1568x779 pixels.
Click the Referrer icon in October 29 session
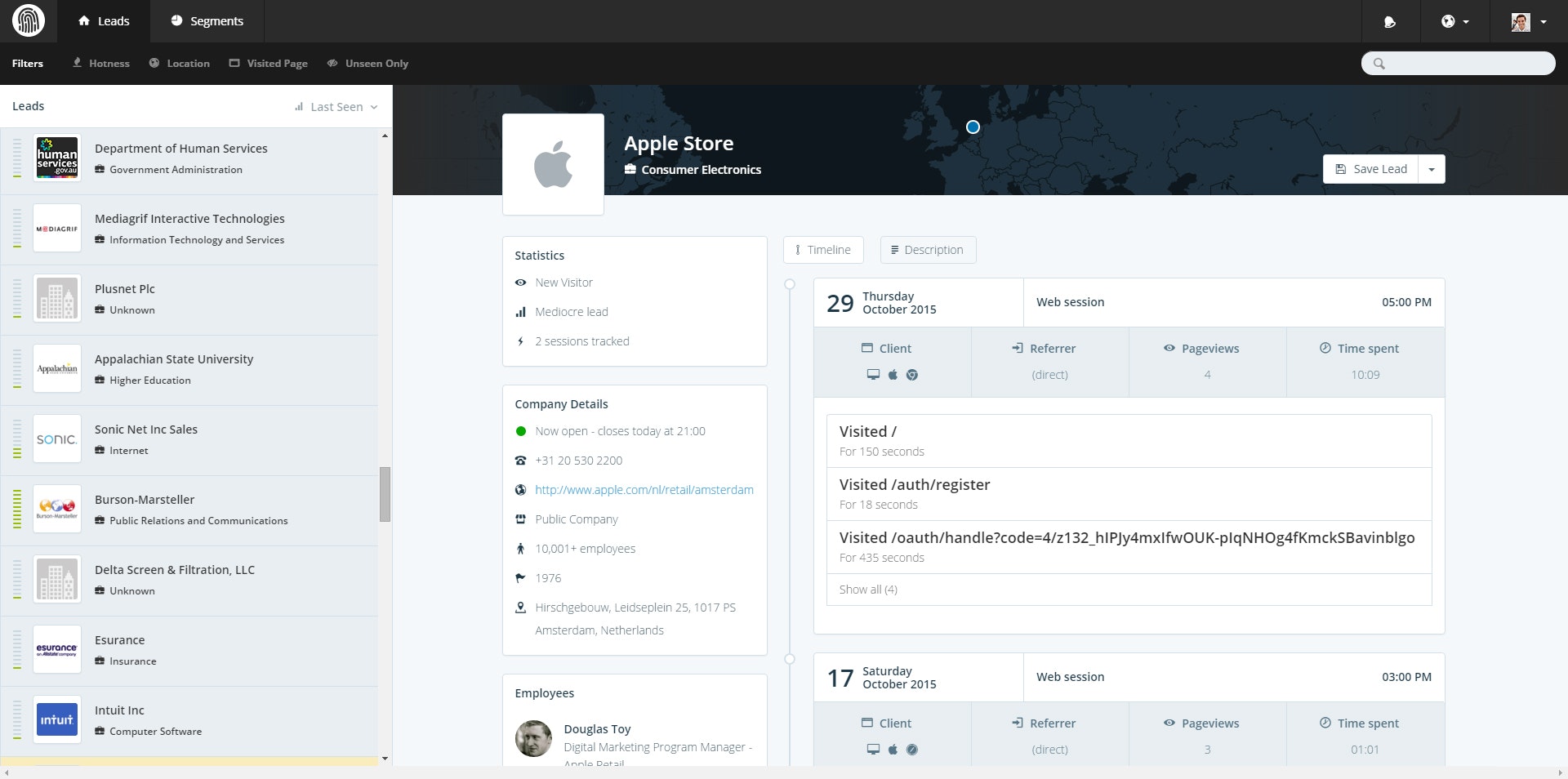click(1018, 348)
